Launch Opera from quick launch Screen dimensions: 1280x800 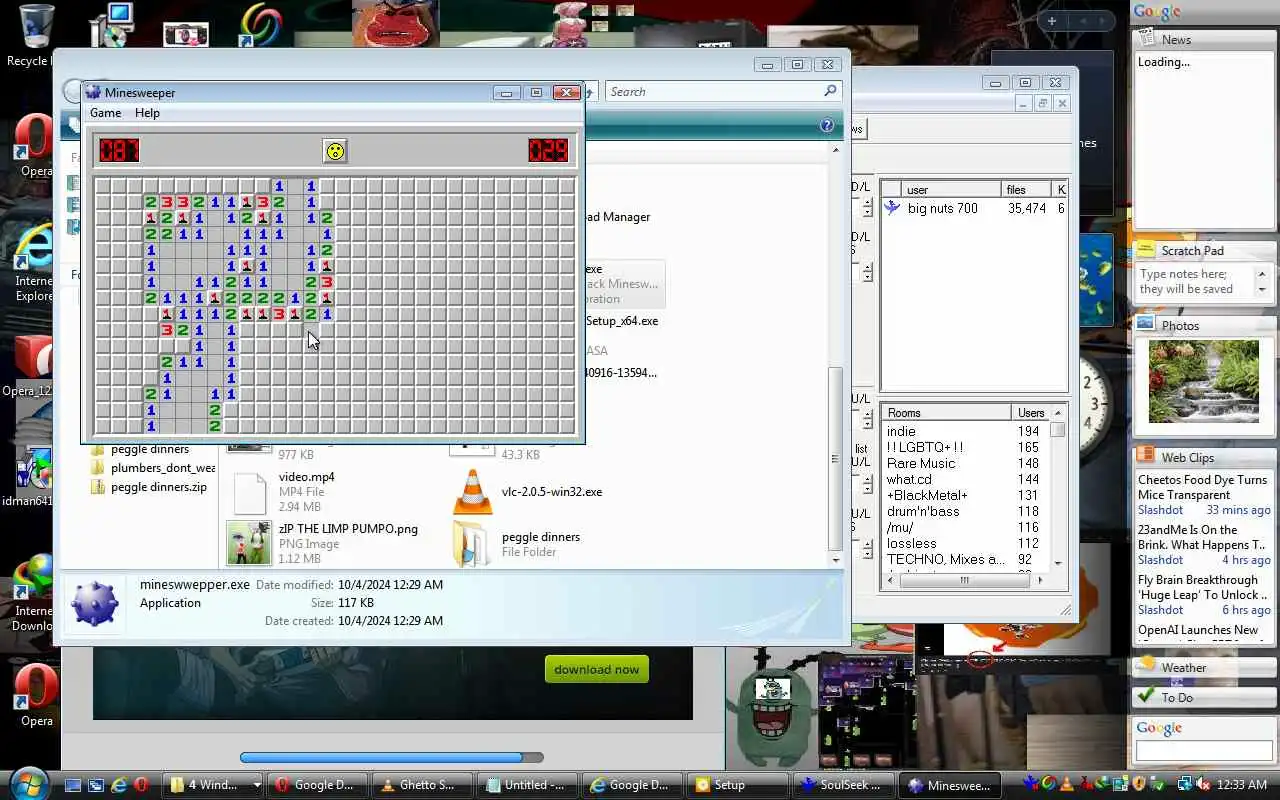(142, 785)
